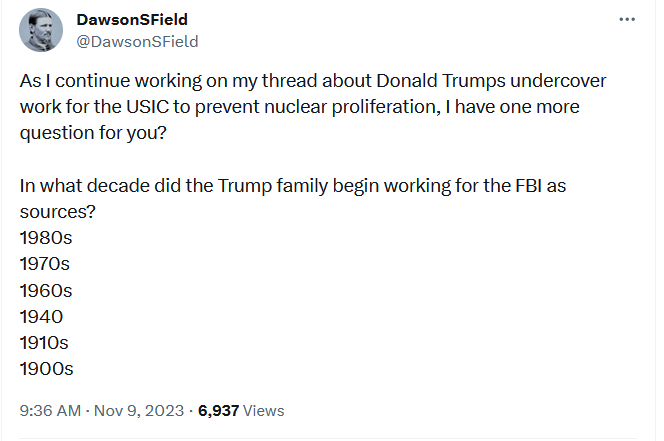The image size is (664, 441).
Task: Click the DawsonSField profile avatar
Action: point(41,30)
